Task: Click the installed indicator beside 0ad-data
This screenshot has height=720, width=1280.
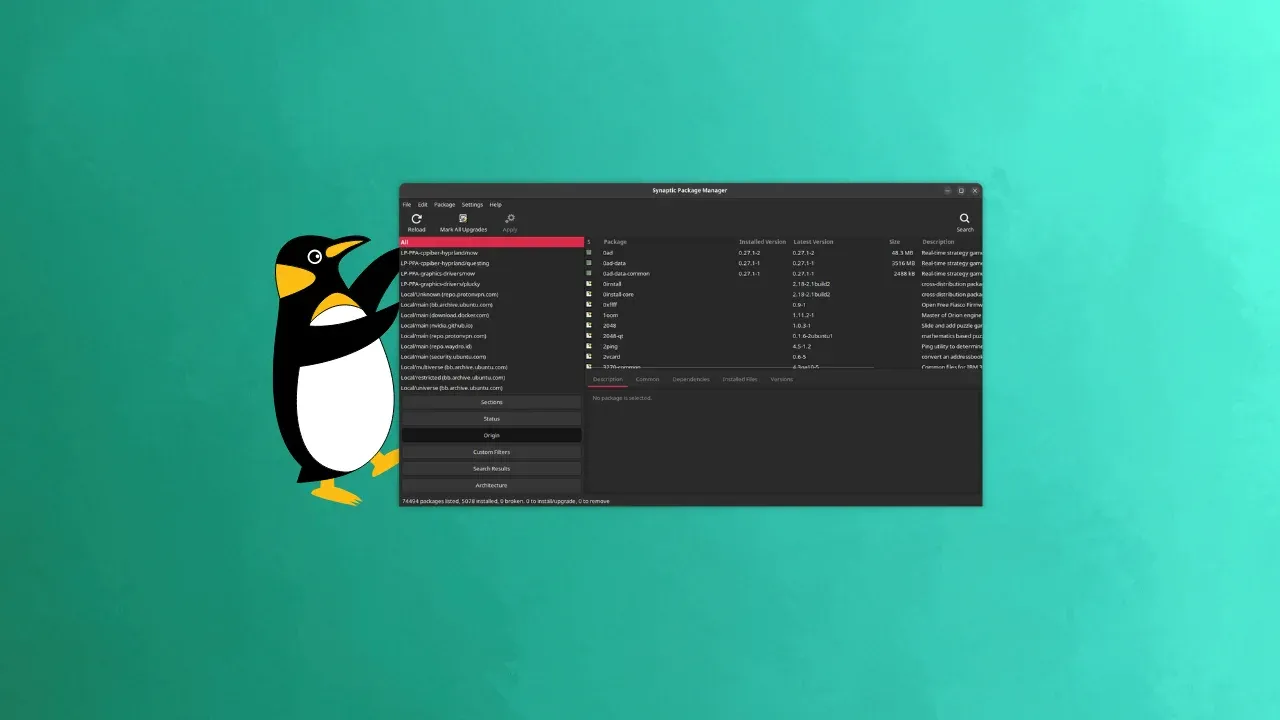Action: click(x=589, y=263)
